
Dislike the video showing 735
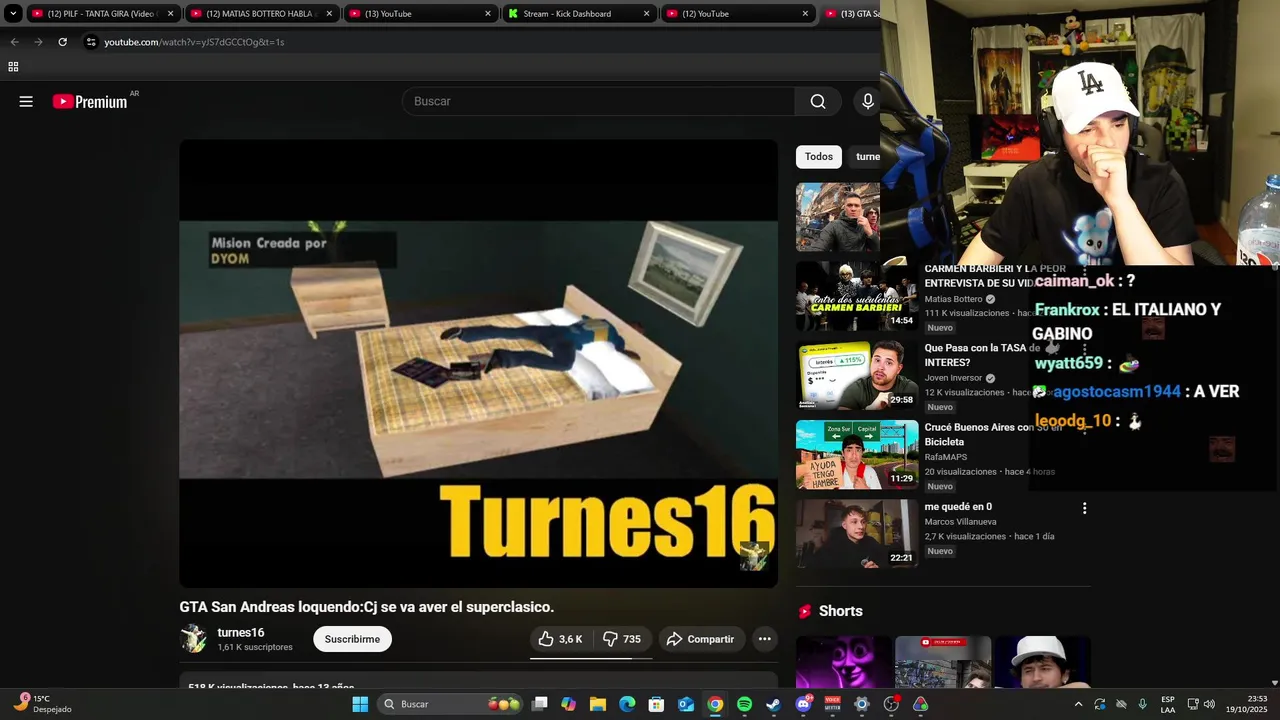pyautogui.click(x=622, y=639)
